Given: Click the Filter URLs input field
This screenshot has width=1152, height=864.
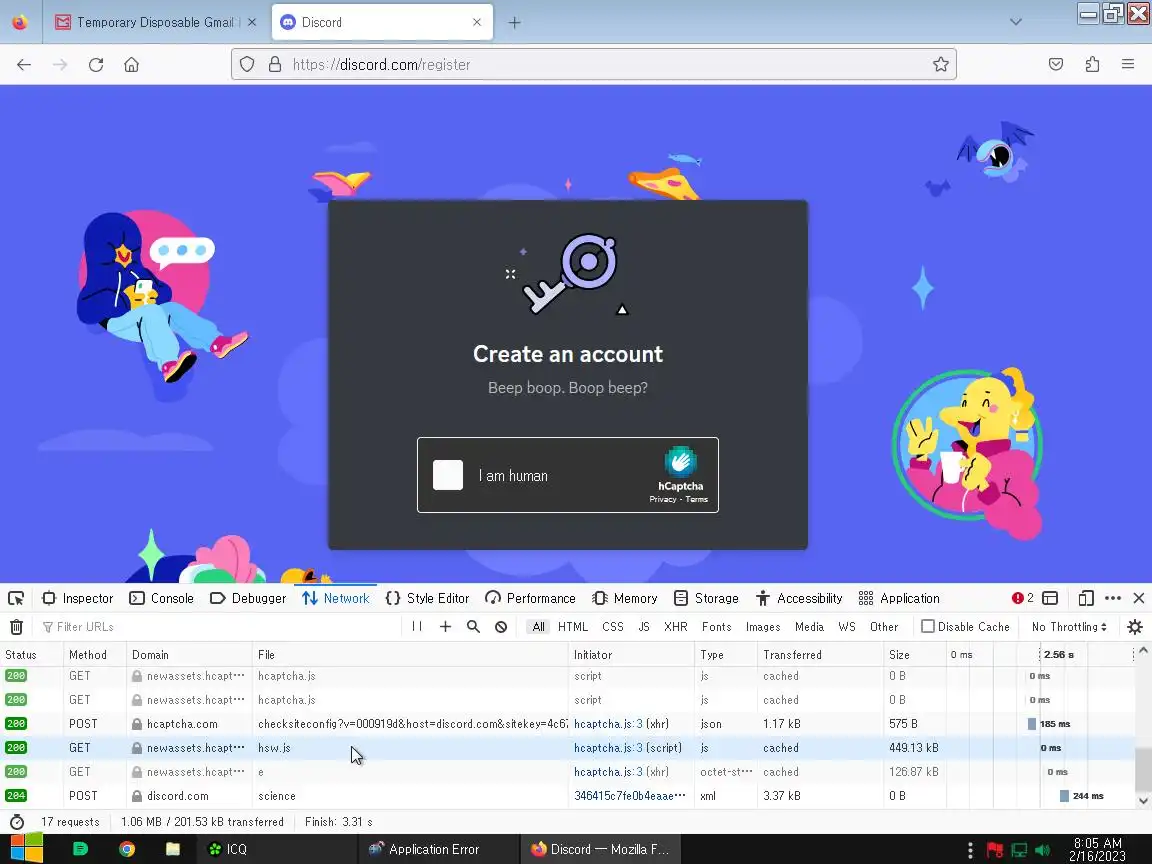Looking at the screenshot, I should tap(217, 627).
